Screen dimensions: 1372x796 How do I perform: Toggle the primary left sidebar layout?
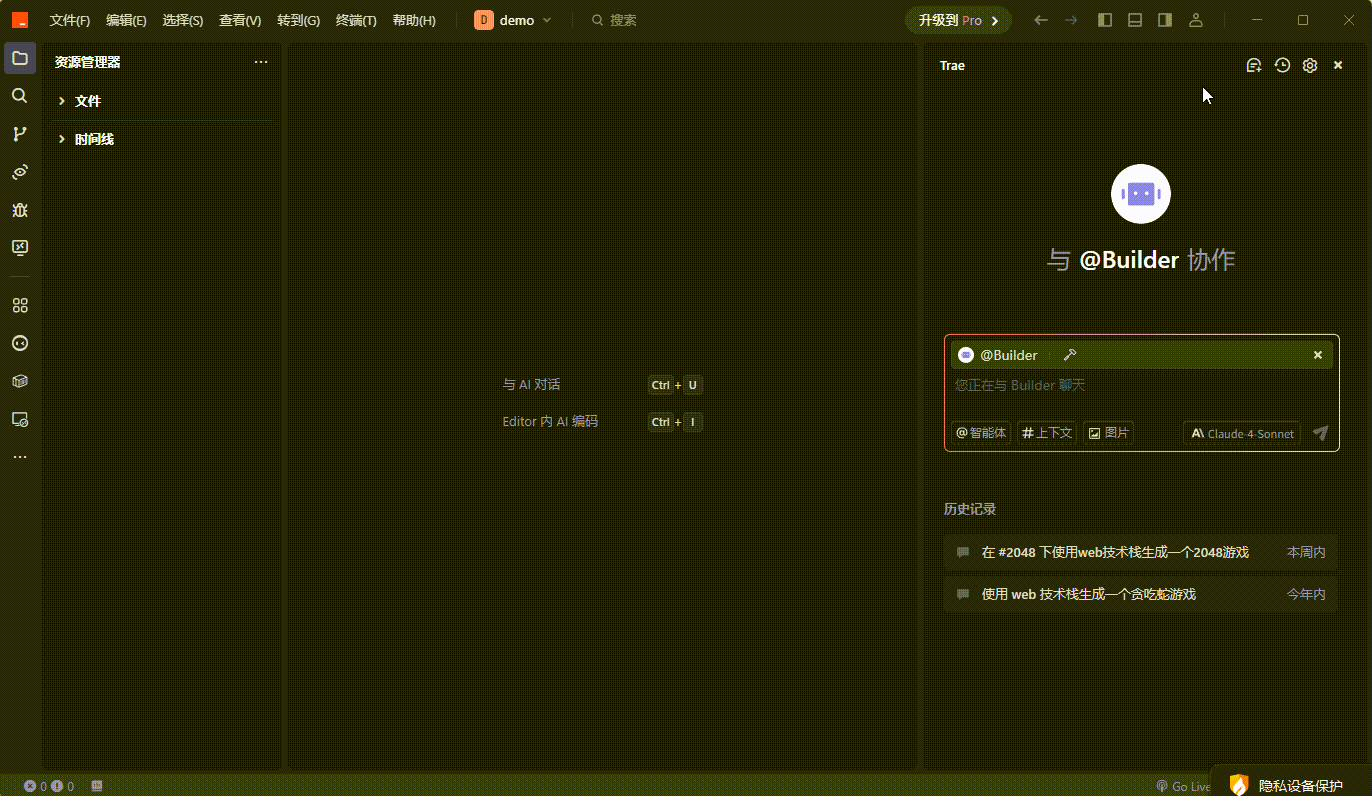[x=1105, y=20]
